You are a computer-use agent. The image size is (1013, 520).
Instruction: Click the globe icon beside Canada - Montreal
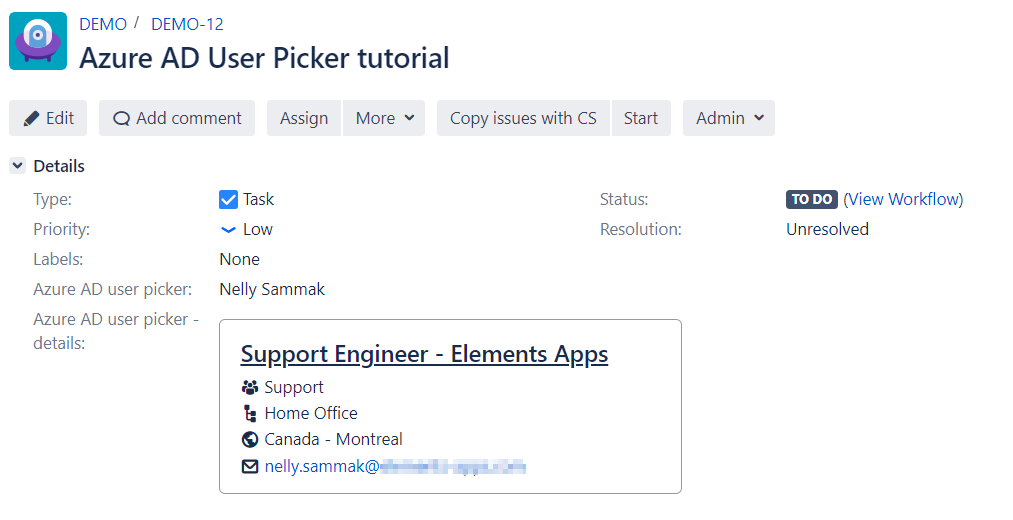(250, 439)
